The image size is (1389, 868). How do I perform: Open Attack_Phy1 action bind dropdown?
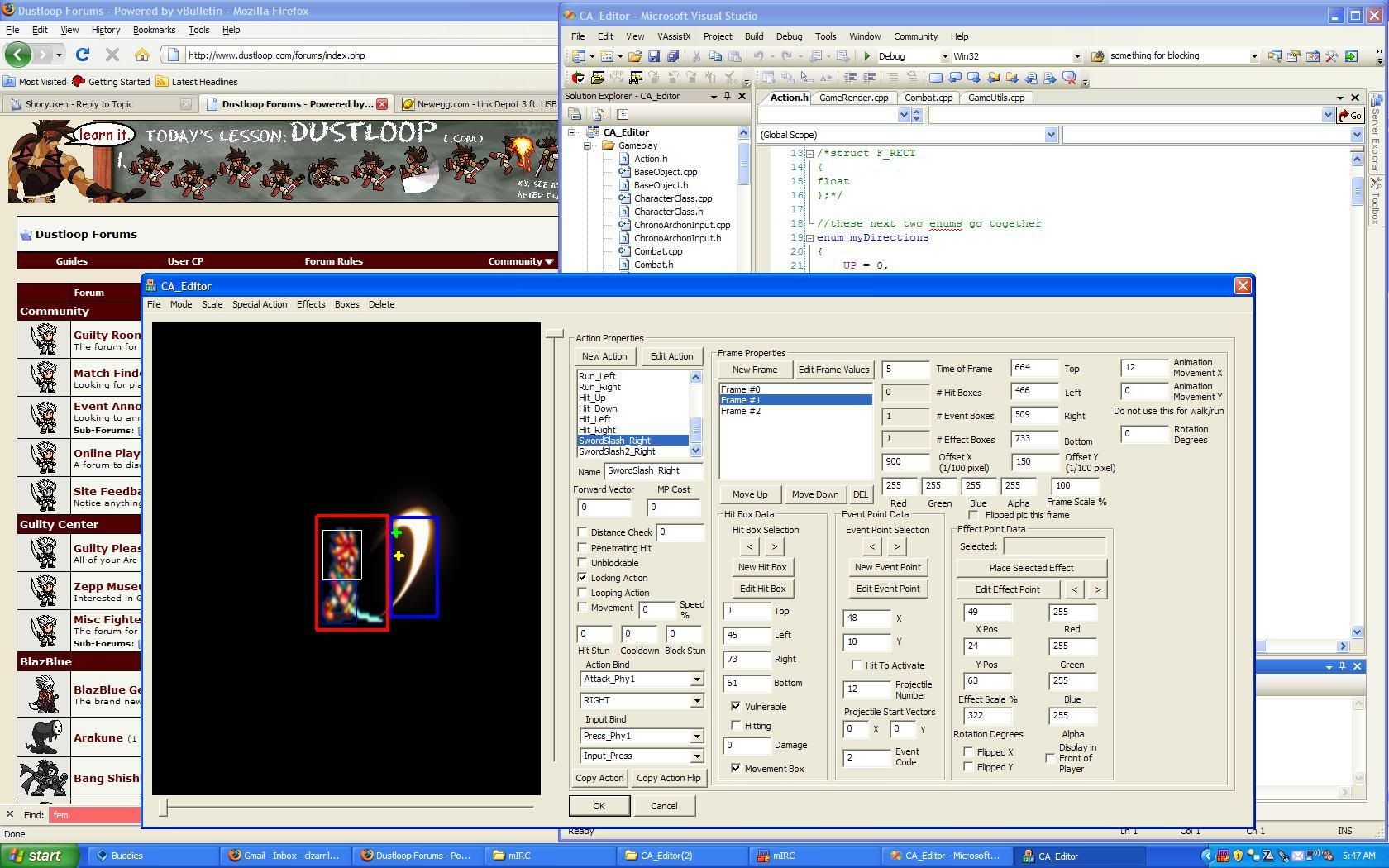pos(696,680)
